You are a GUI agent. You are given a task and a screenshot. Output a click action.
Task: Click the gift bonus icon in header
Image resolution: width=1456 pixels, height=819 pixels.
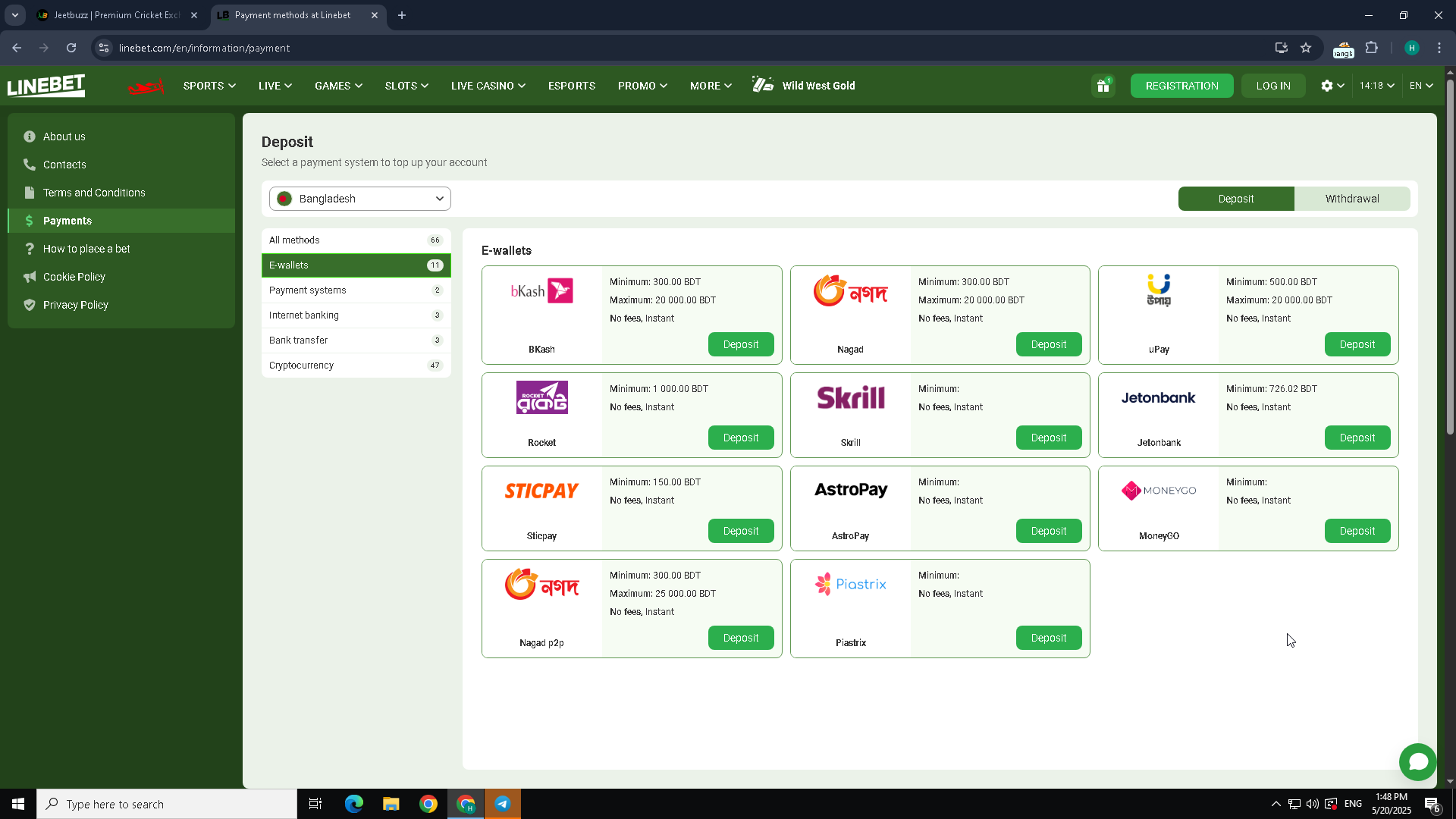[1103, 86]
